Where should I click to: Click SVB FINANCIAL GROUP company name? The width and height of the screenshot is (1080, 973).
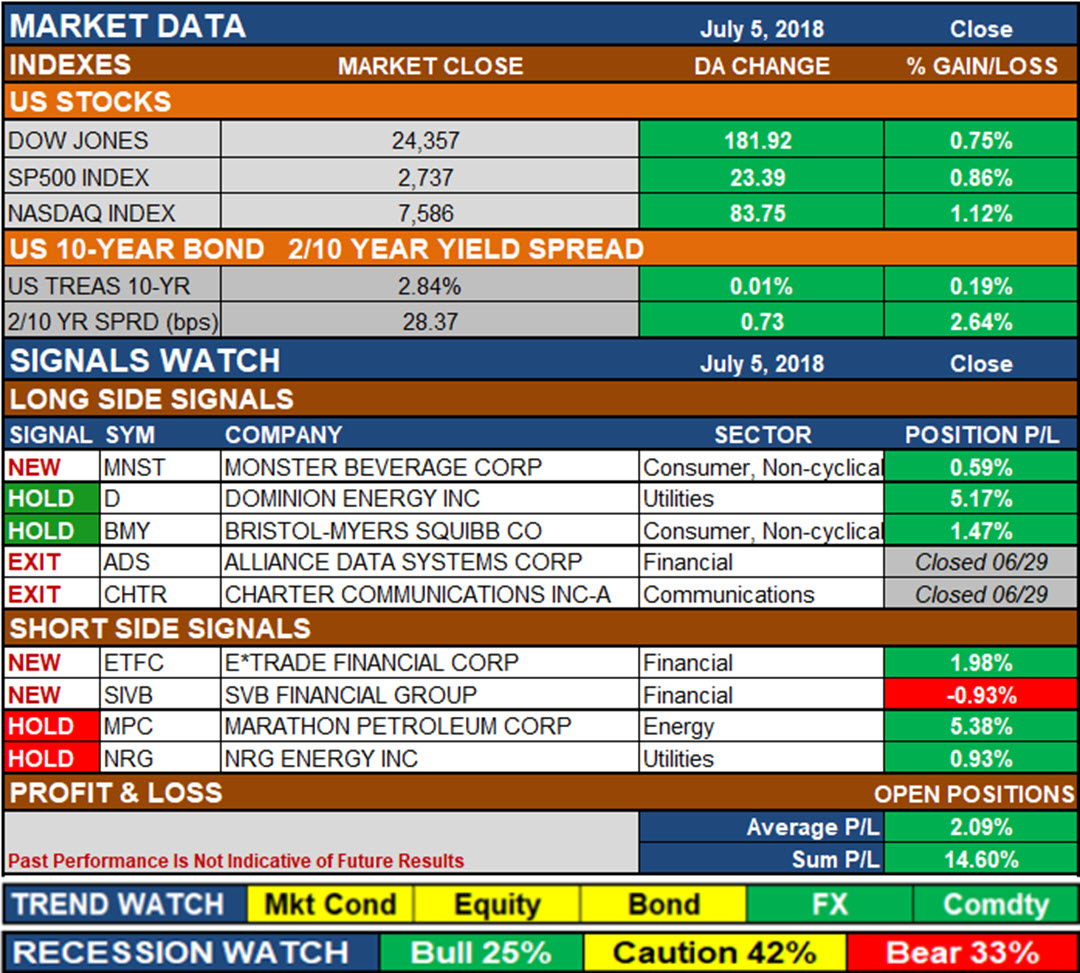click(x=351, y=695)
